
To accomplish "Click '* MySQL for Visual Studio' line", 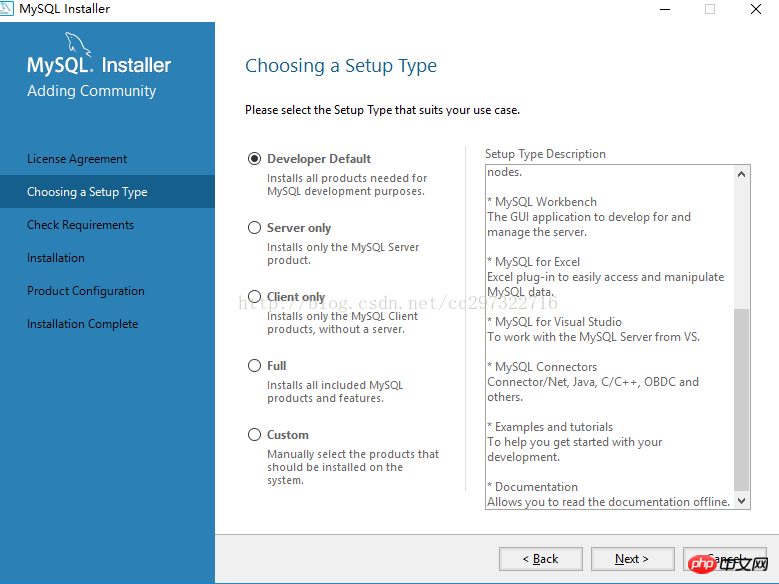I will tap(554, 322).
